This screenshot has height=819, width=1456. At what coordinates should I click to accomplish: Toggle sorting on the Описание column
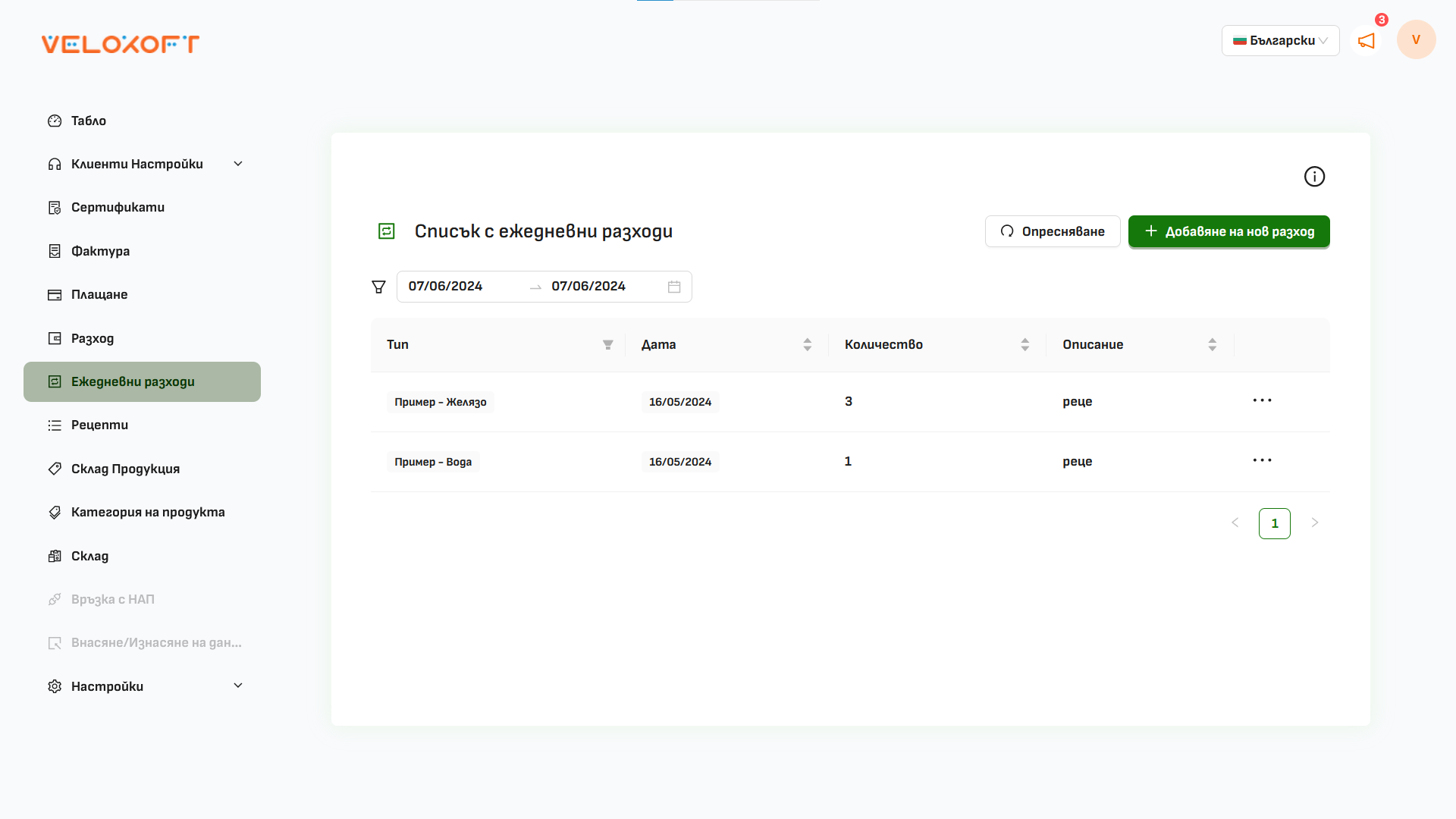[1211, 344]
